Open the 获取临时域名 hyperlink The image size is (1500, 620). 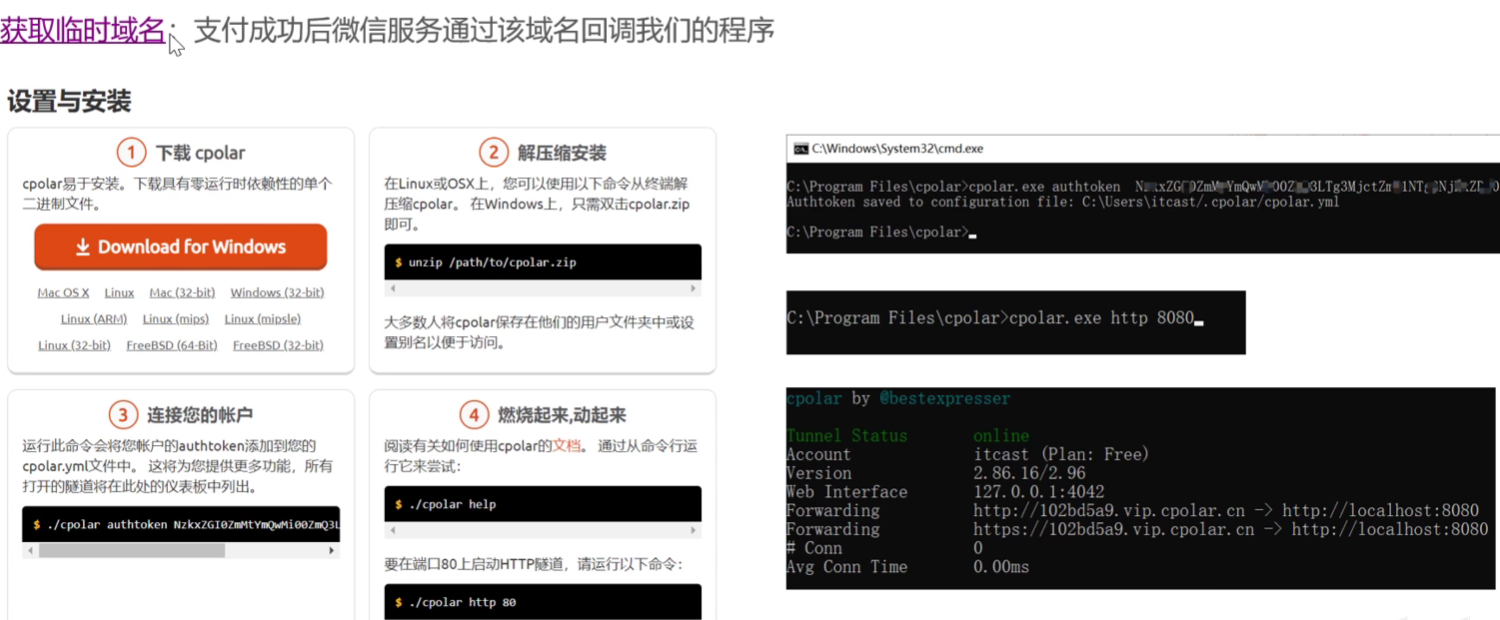tap(82, 30)
